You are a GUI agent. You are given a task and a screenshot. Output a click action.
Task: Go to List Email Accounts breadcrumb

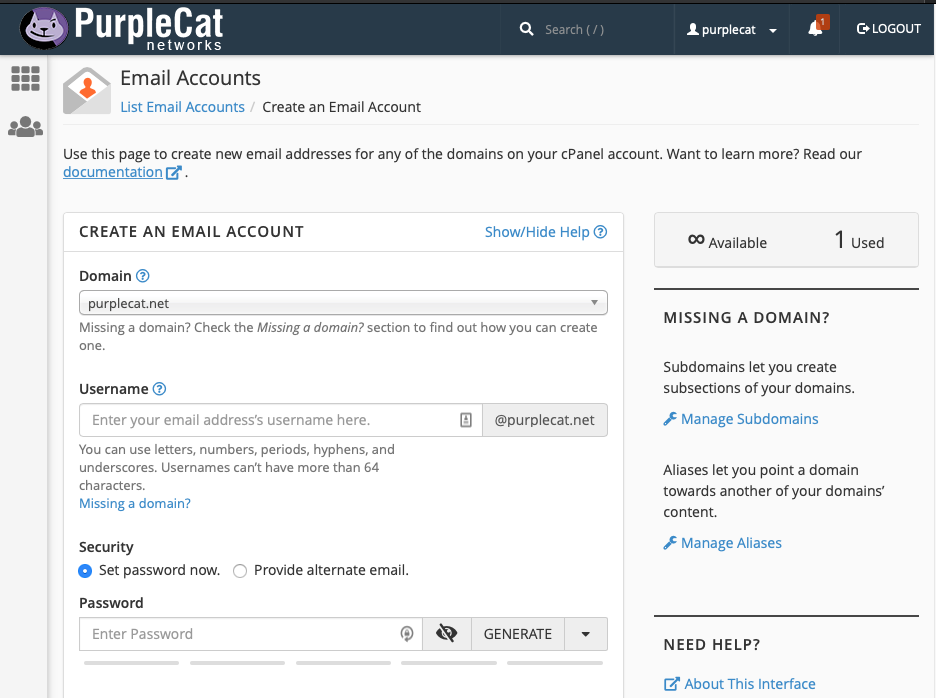182,107
